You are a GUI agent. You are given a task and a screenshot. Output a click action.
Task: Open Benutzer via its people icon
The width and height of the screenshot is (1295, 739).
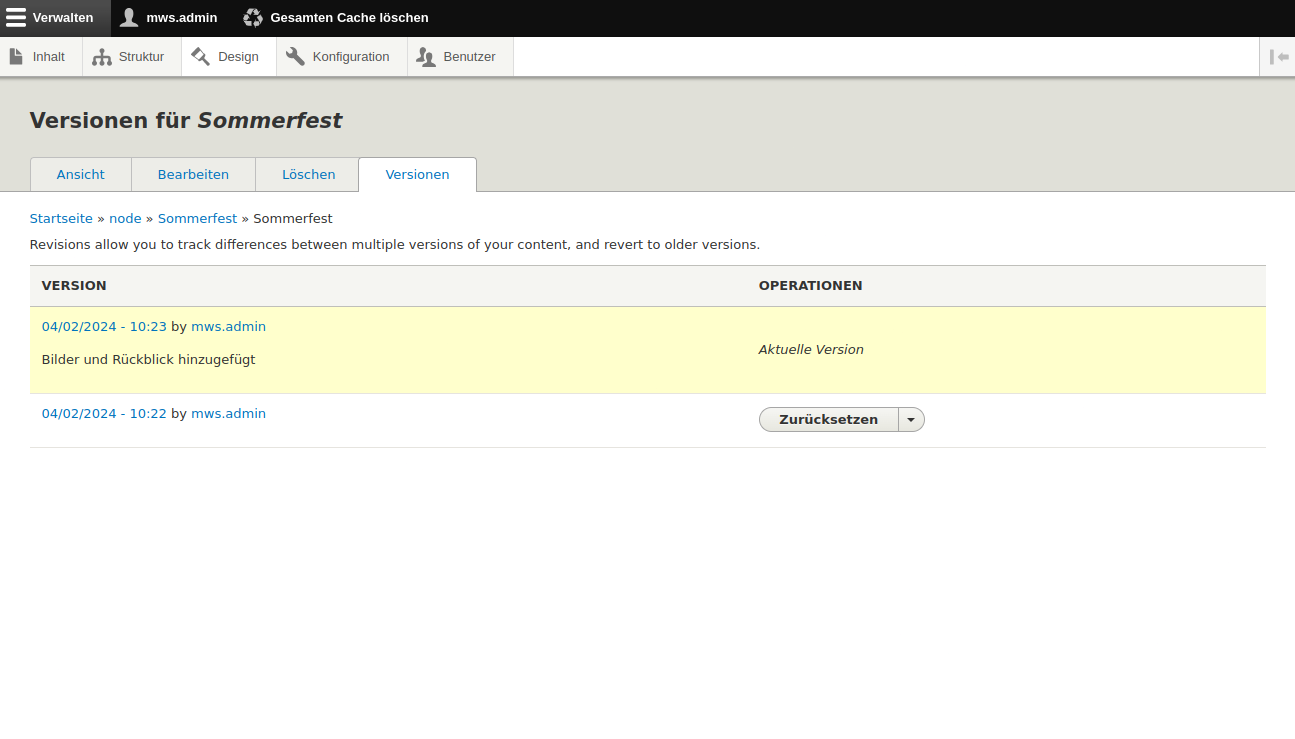[x=426, y=57]
